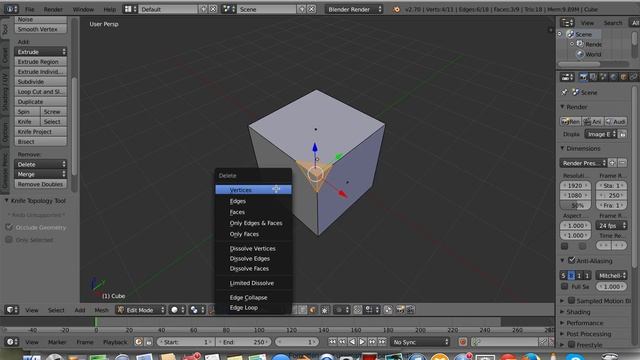Screen dimensions: 640x360
Task: Choose Edges in the Delete menu
Action: tap(253, 201)
